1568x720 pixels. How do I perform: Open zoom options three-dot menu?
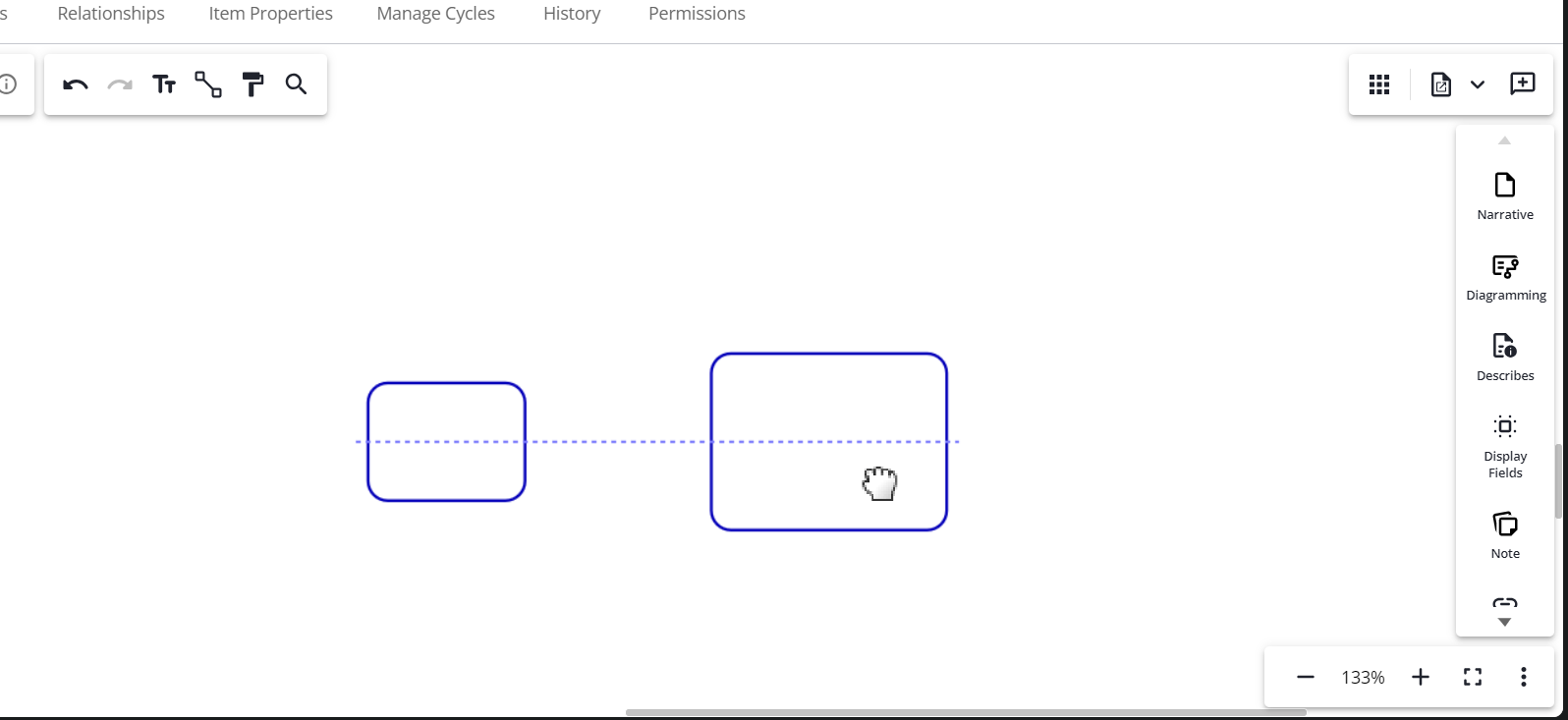(x=1523, y=677)
